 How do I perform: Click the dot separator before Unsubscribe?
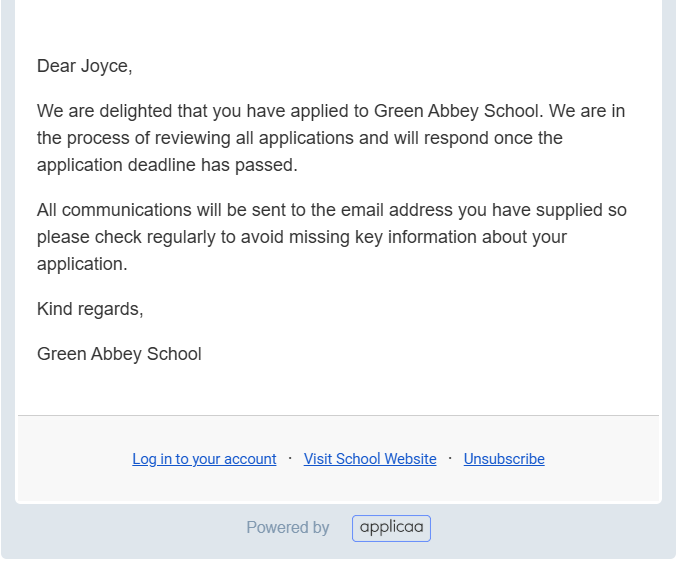(450, 458)
